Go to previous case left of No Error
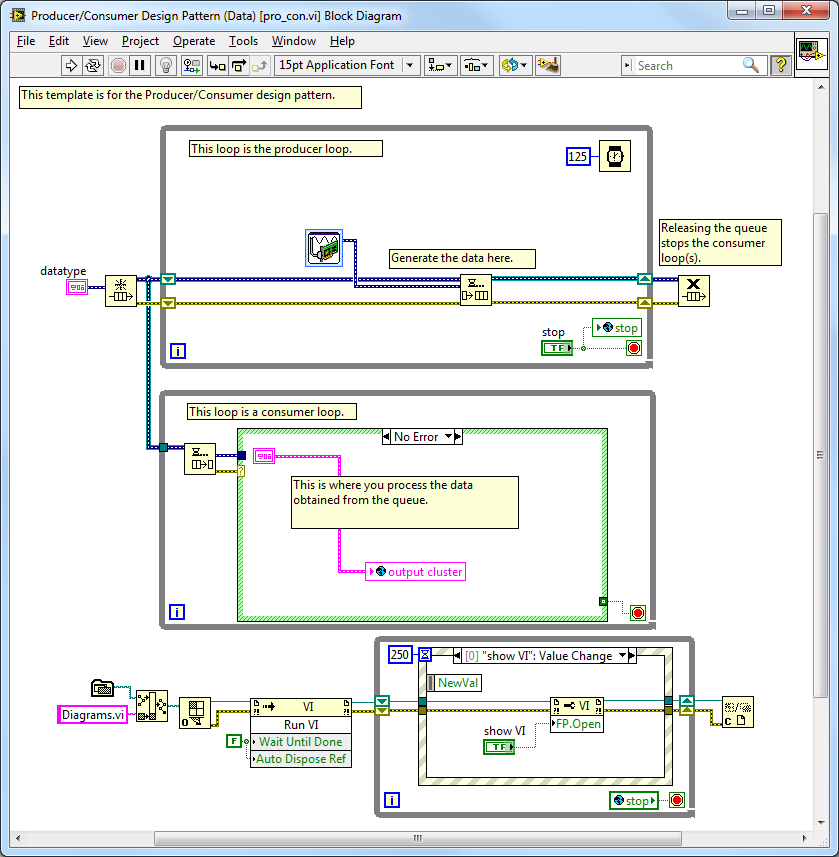This screenshot has height=857, width=839. click(386, 437)
